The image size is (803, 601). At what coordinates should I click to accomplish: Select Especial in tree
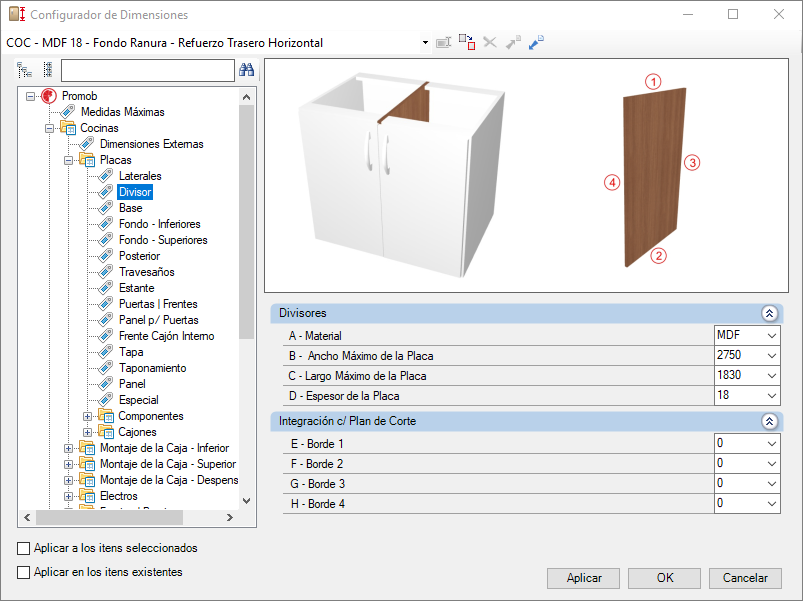(139, 400)
